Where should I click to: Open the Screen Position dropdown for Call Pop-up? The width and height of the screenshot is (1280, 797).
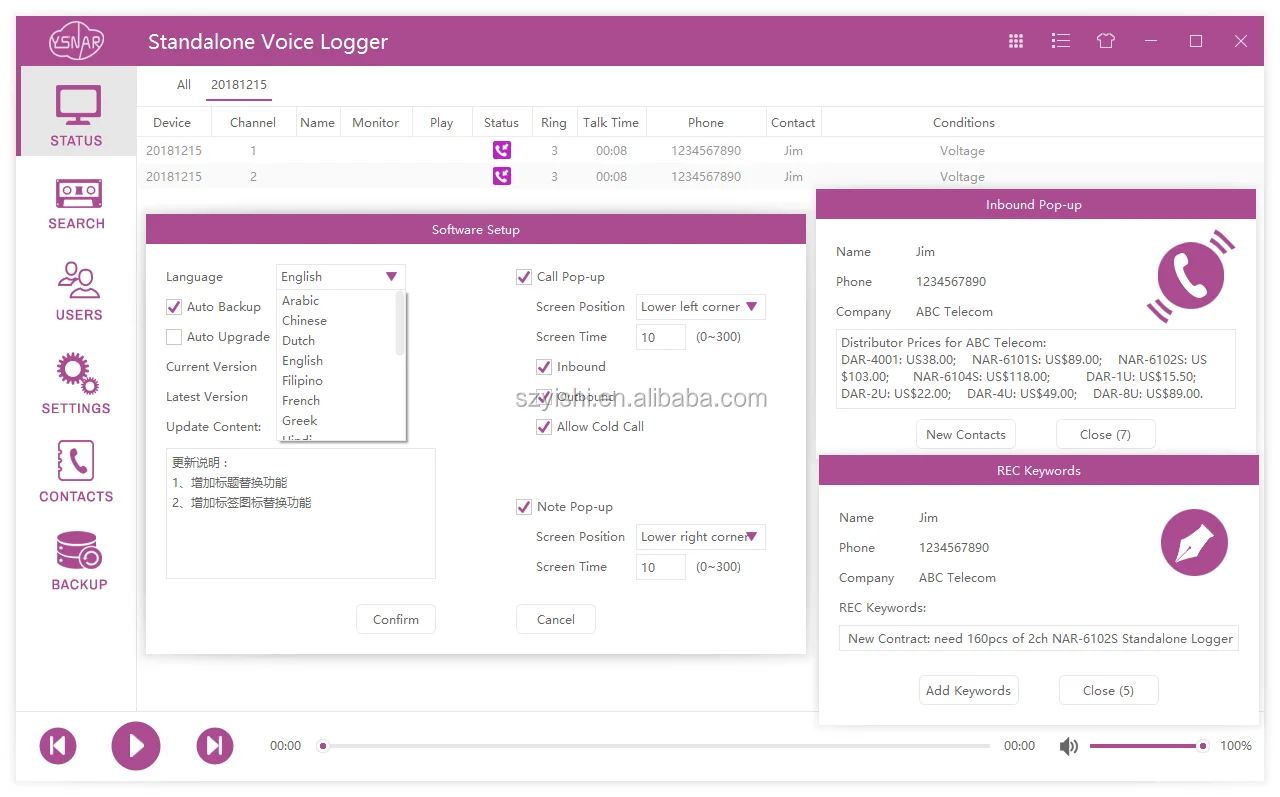tap(700, 306)
